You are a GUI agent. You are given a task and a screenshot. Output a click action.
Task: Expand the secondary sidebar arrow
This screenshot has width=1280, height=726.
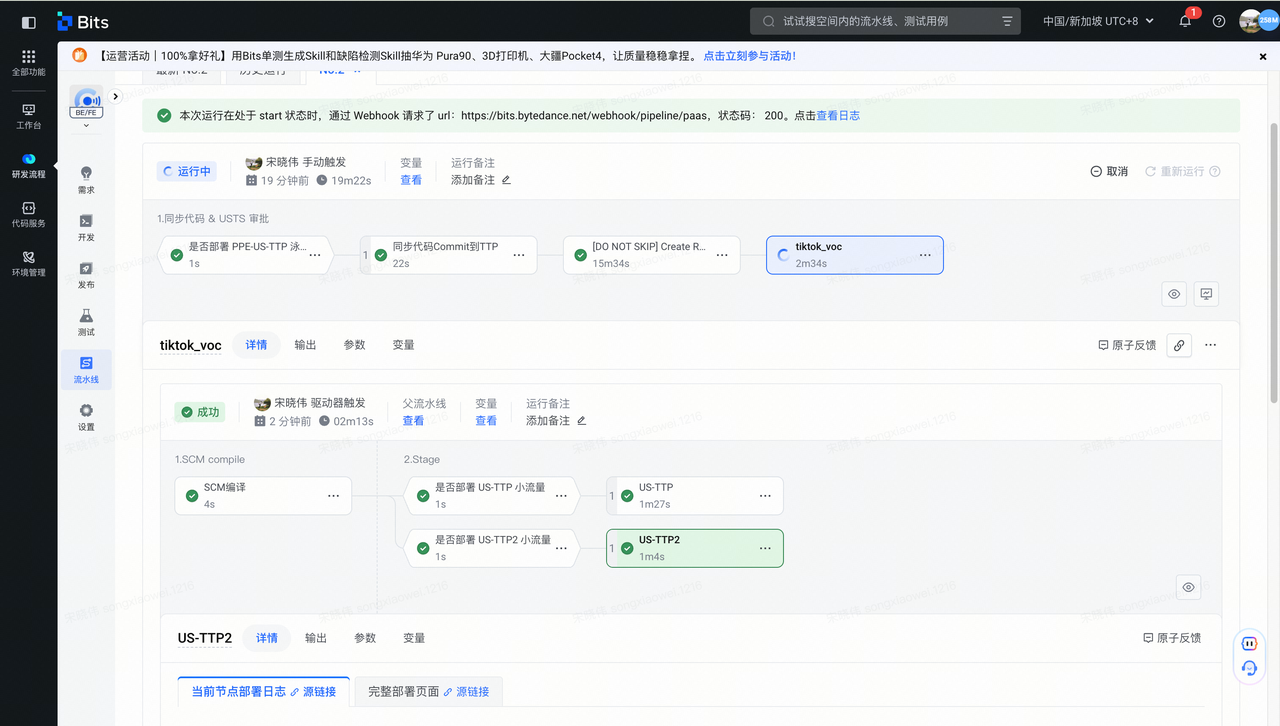pos(115,96)
